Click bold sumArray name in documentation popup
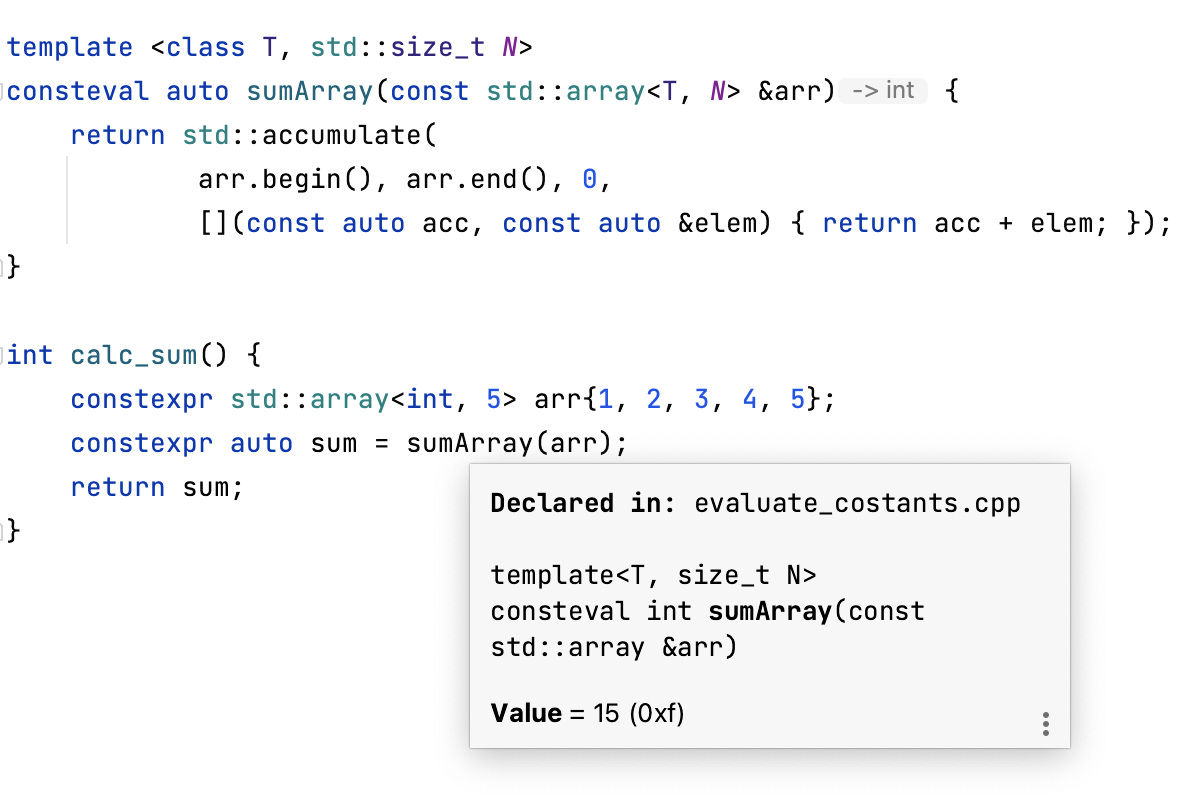The height and width of the screenshot is (800, 1200). click(x=770, y=611)
